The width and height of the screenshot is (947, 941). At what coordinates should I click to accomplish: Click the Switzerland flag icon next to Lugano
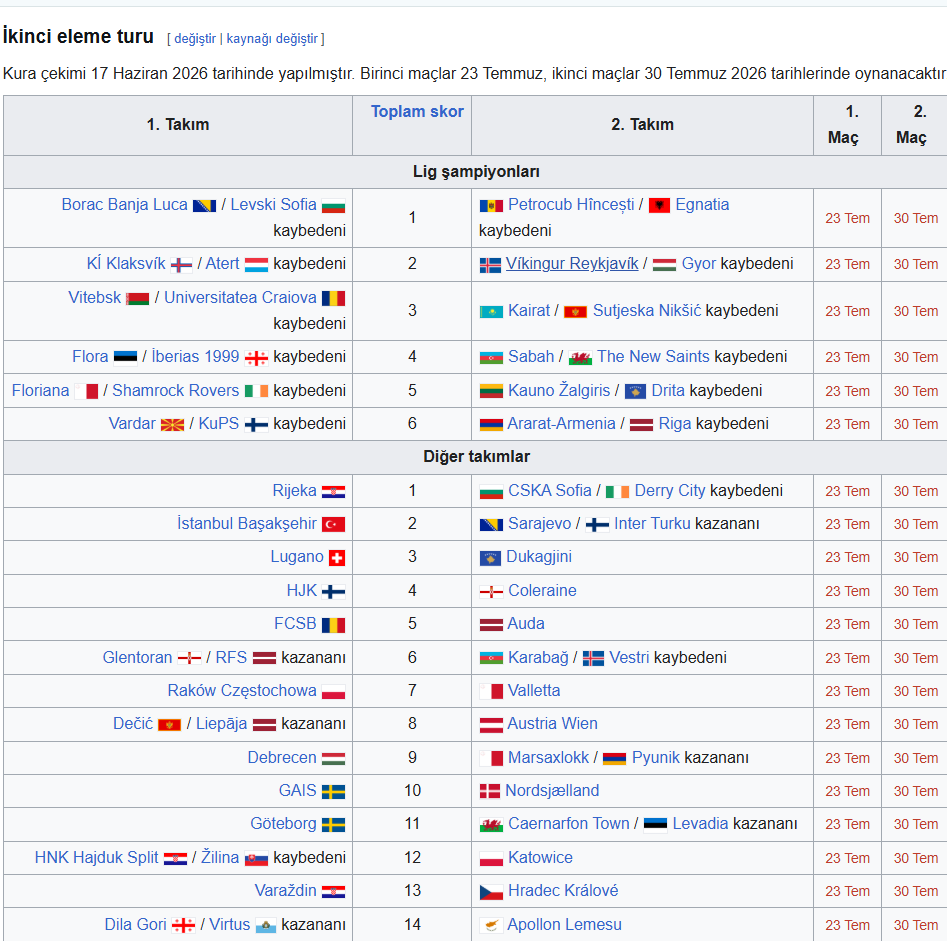click(x=336, y=557)
